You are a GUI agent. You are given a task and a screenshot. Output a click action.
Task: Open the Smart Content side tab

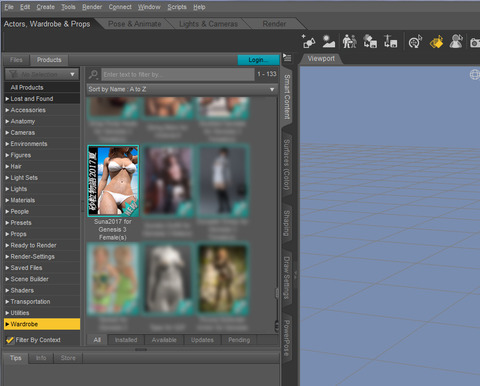pyautogui.click(x=287, y=97)
